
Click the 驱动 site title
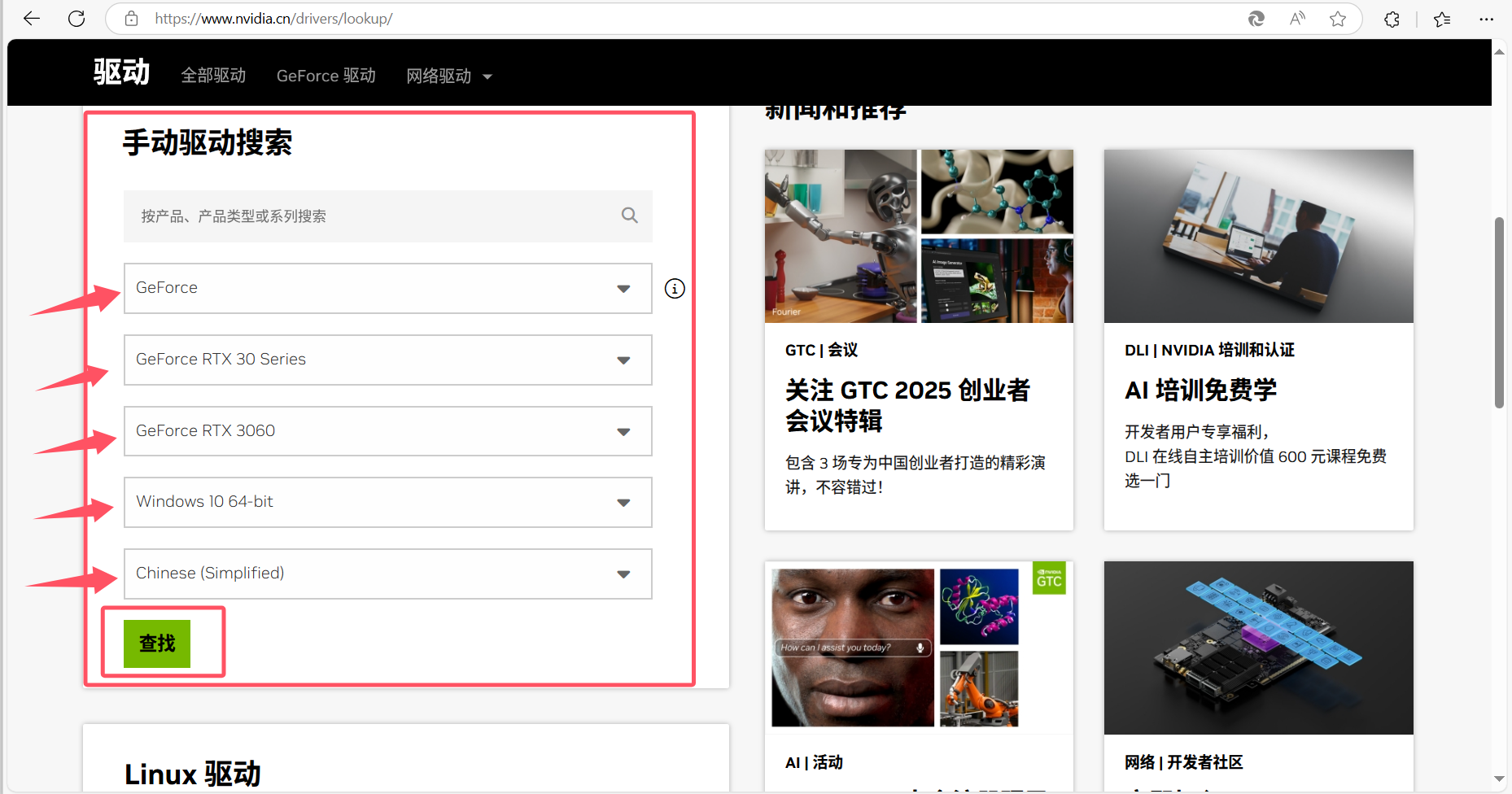tap(121, 72)
